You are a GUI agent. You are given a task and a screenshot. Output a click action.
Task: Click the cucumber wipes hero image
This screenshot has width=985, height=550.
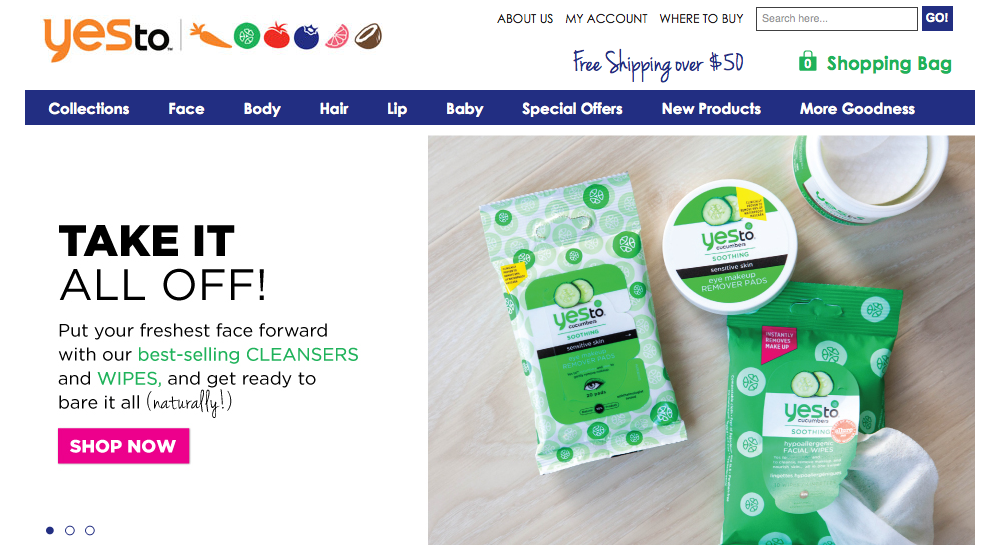pos(701,340)
